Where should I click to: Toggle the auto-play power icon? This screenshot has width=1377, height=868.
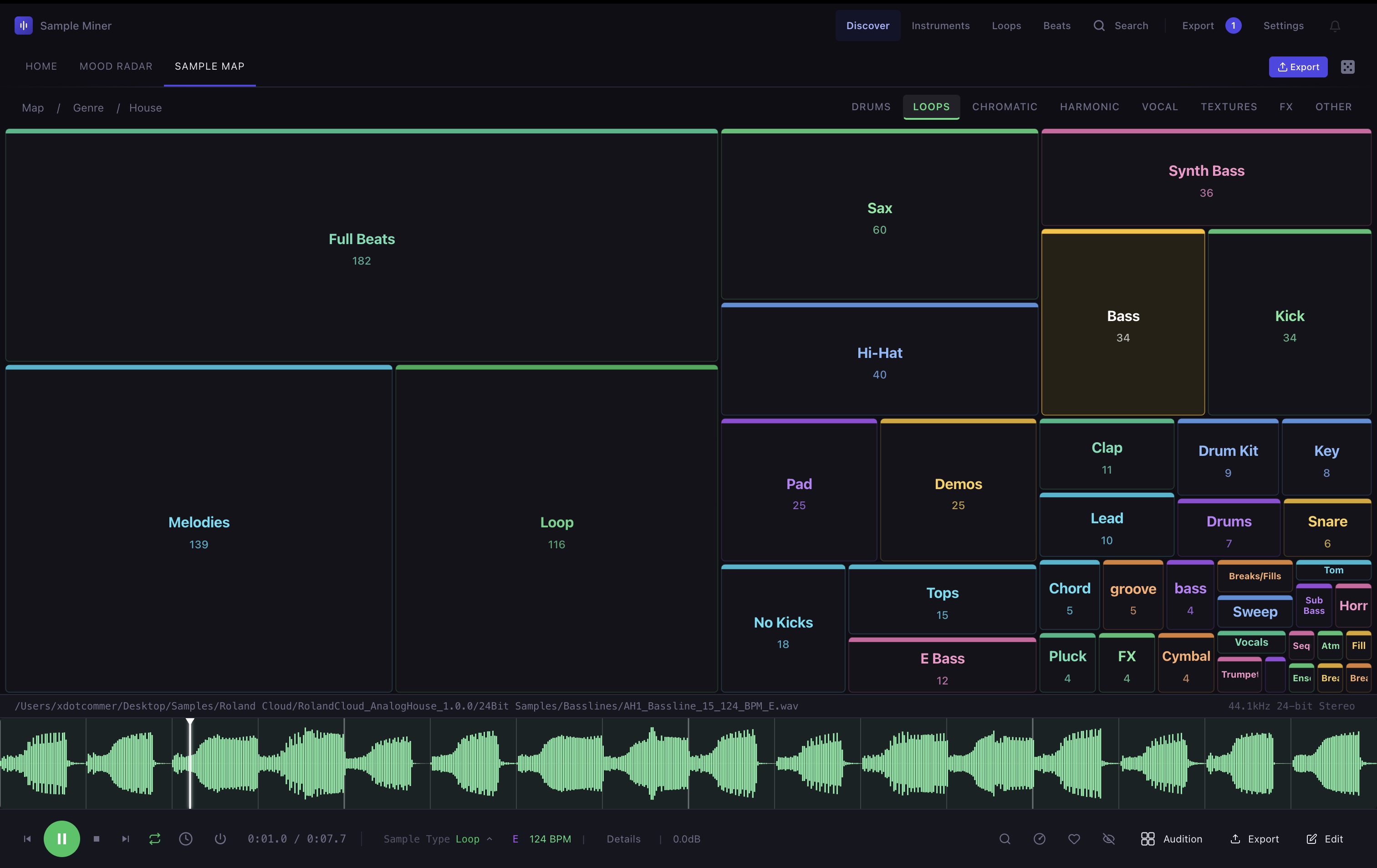(220, 838)
